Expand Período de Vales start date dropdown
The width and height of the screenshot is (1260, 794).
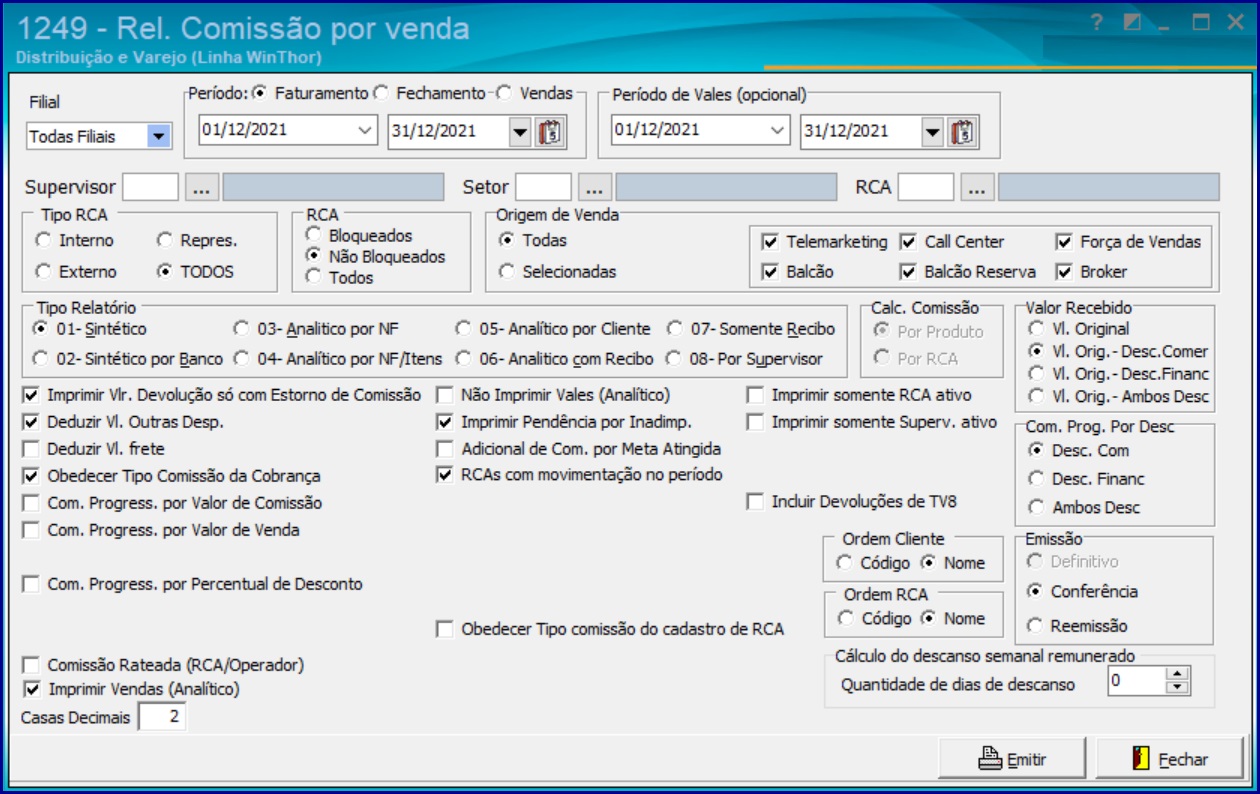coord(776,131)
